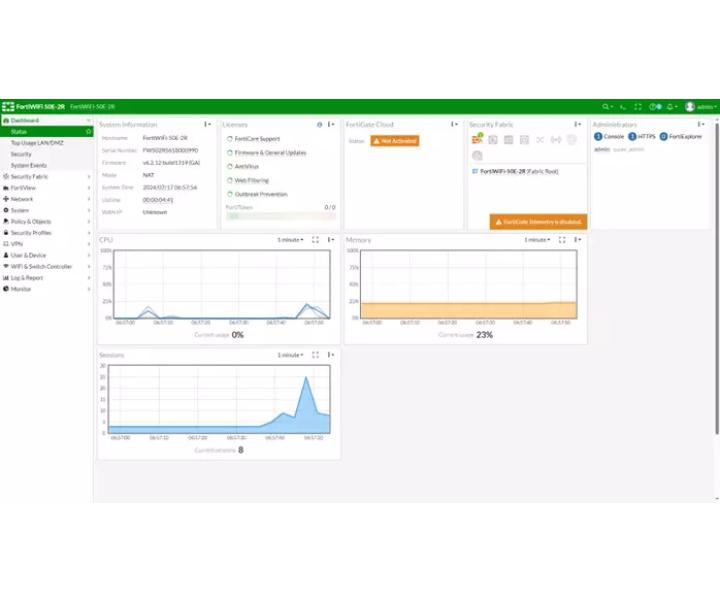Expand WiFi & Switch Controller menu
Screen dimensions: 720x600
click(x=46, y=267)
